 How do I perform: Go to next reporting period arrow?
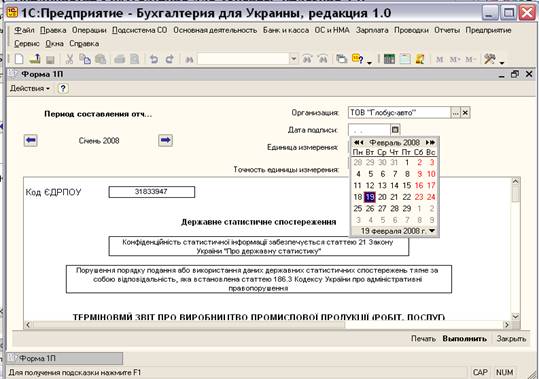point(165,140)
